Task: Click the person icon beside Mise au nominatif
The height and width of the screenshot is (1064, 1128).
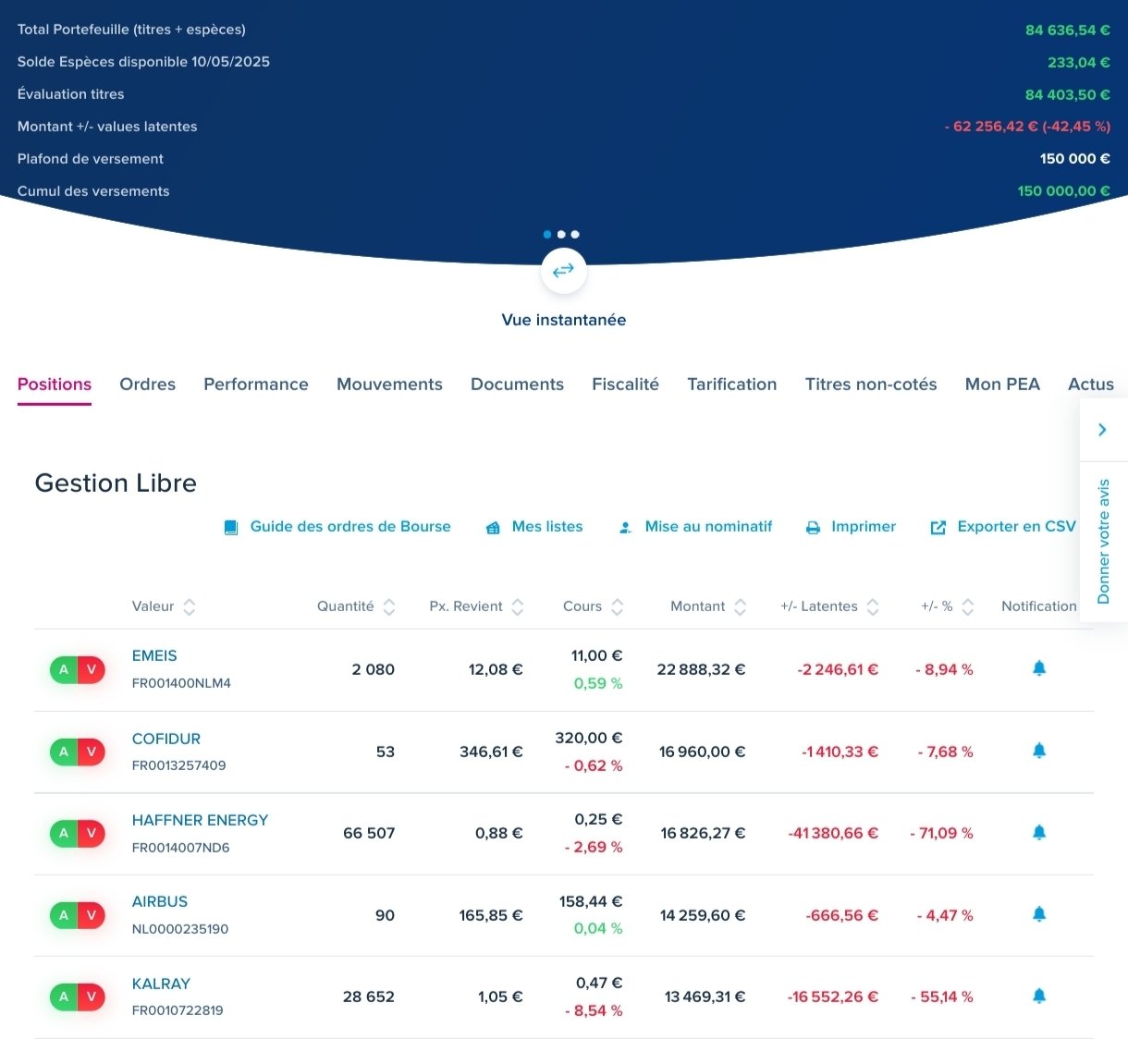Action: [x=625, y=528]
